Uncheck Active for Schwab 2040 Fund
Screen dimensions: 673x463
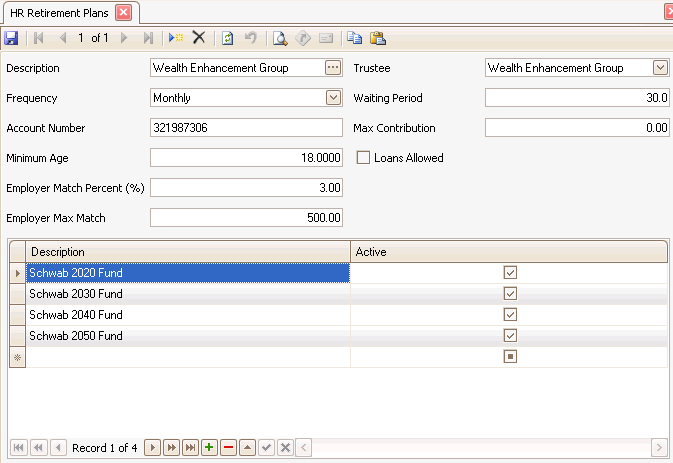click(x=510, y=315)
